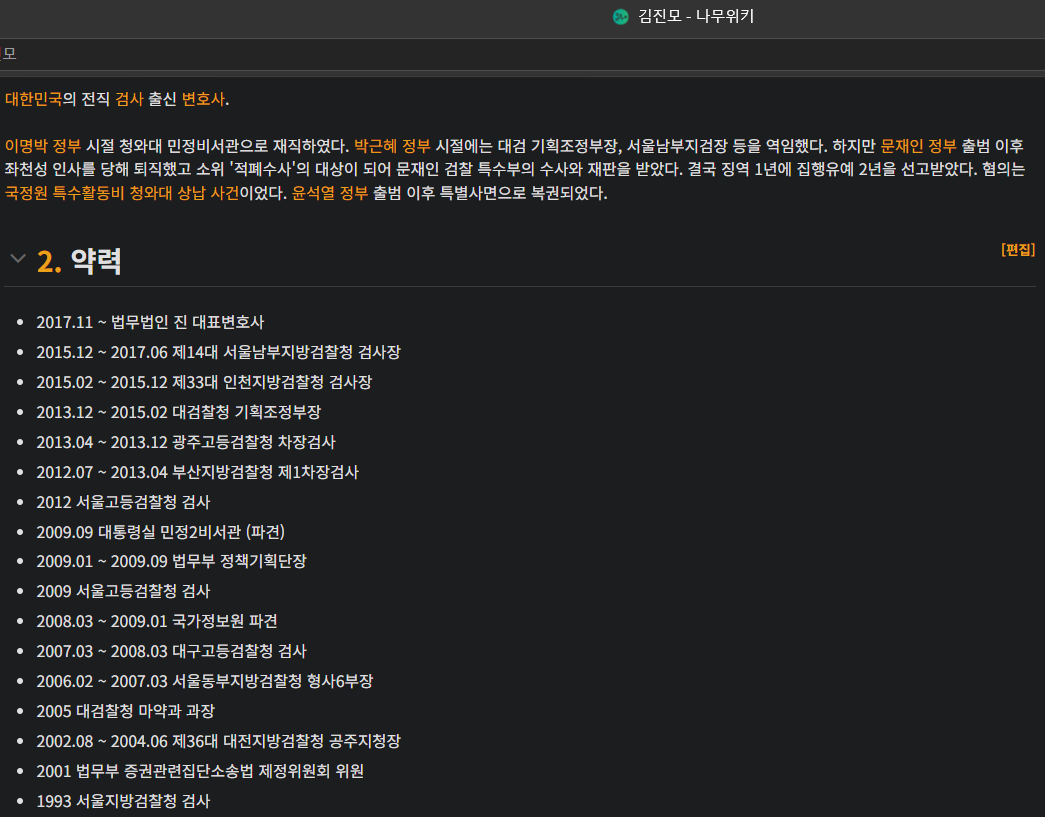Select the 서울남부지방검찰청 검사장 list entry

219,353
